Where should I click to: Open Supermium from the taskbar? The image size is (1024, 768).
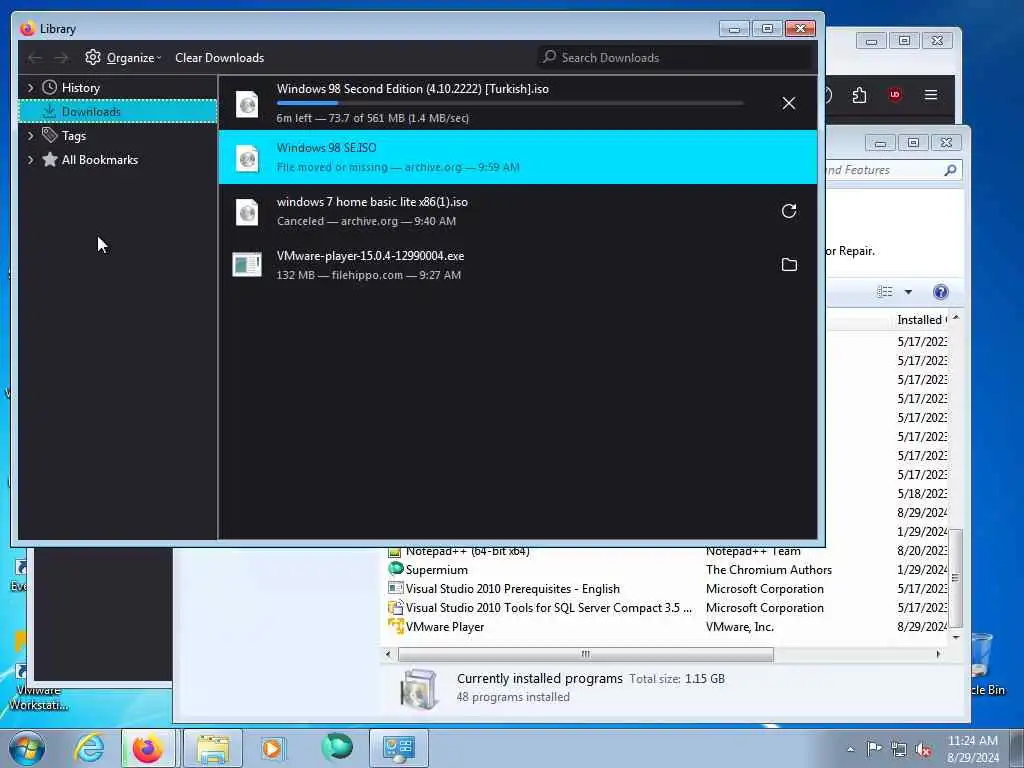point(337,747)
